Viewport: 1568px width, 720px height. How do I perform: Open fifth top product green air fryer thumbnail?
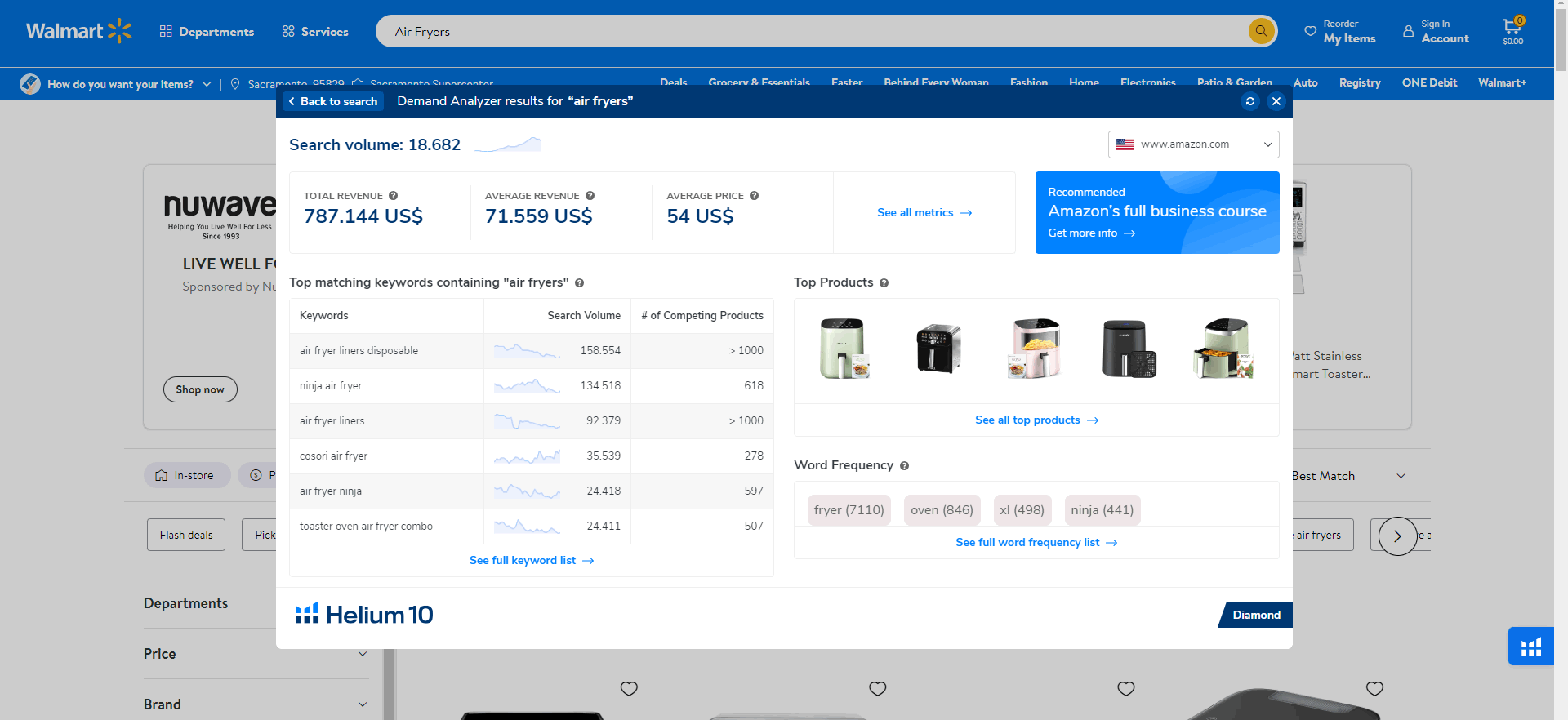pyautogui.click(x=1223, y=349)
